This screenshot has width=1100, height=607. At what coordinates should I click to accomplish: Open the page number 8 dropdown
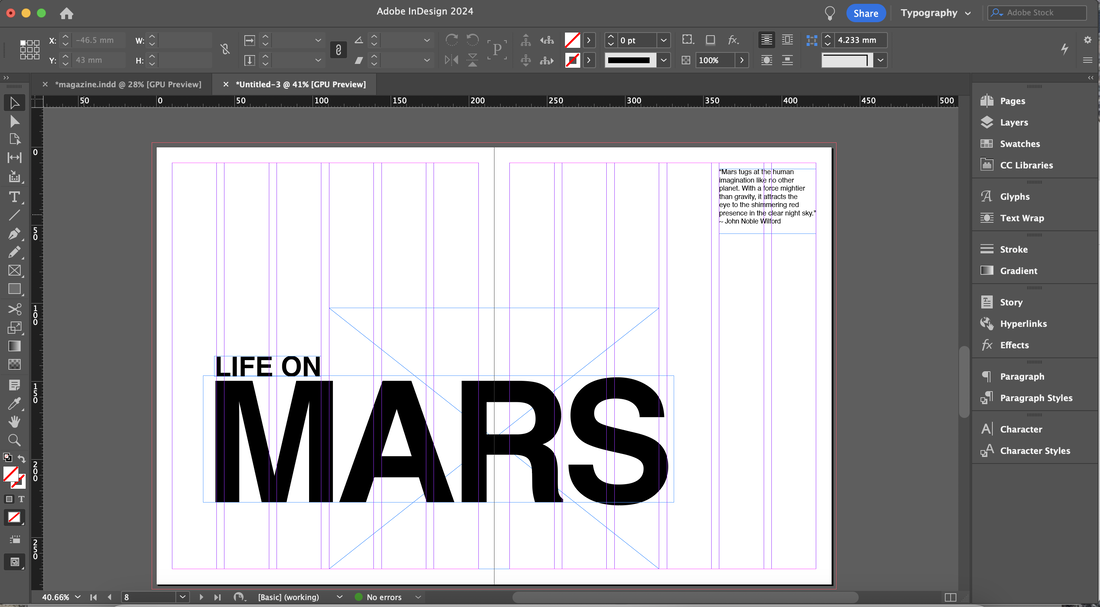coord(183,597)
